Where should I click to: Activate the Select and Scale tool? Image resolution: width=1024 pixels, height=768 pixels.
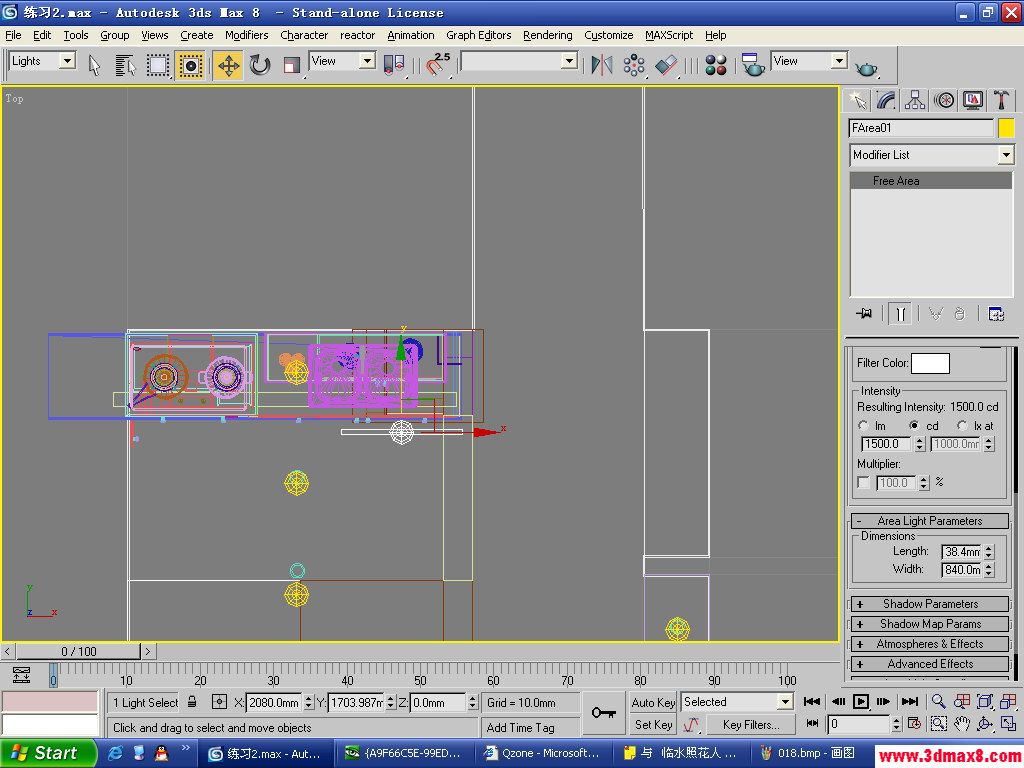tap(291, 65)
